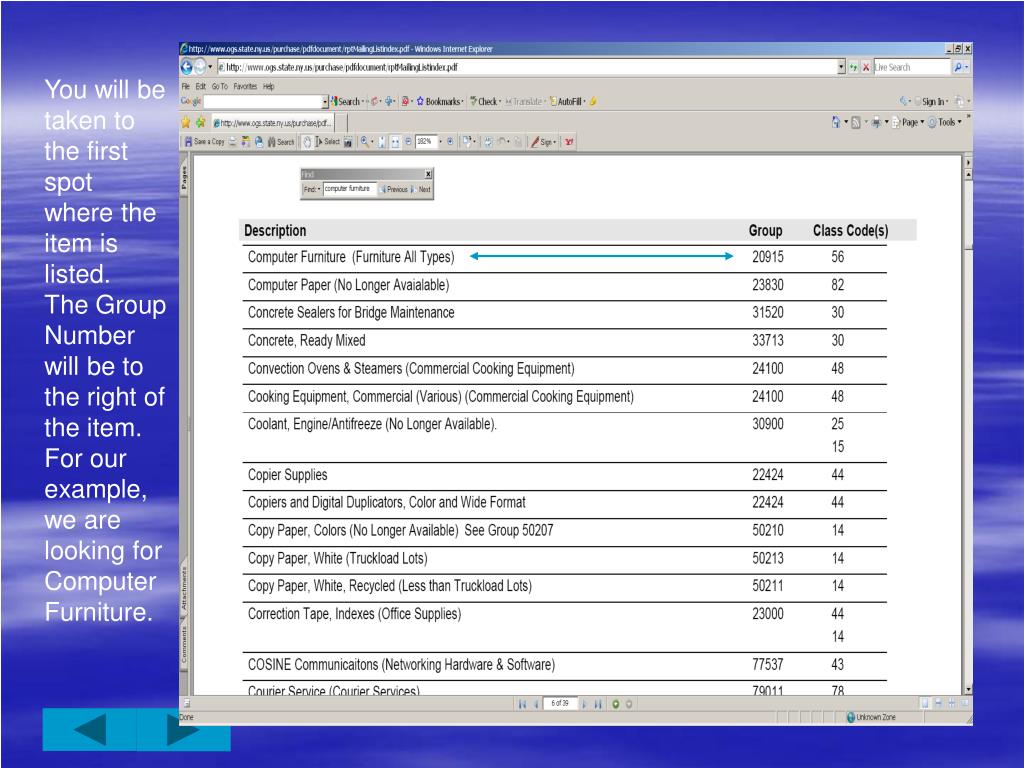This screenshot has width=1024, height=768.
Task: Click the Home icon in command bar
Action: pos(836,122)
